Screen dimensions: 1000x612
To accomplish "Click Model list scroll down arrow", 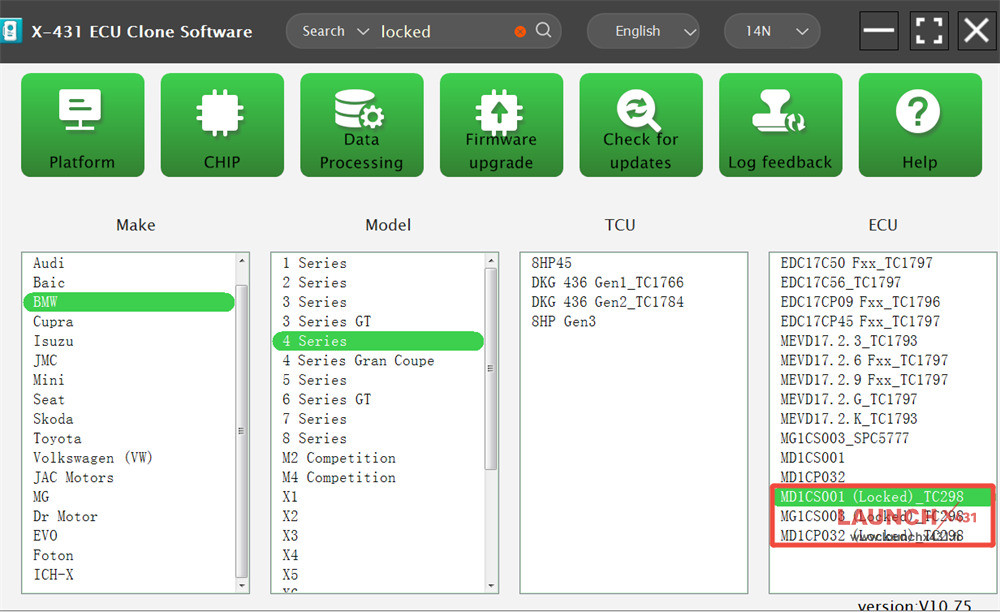I will point(490,585).
